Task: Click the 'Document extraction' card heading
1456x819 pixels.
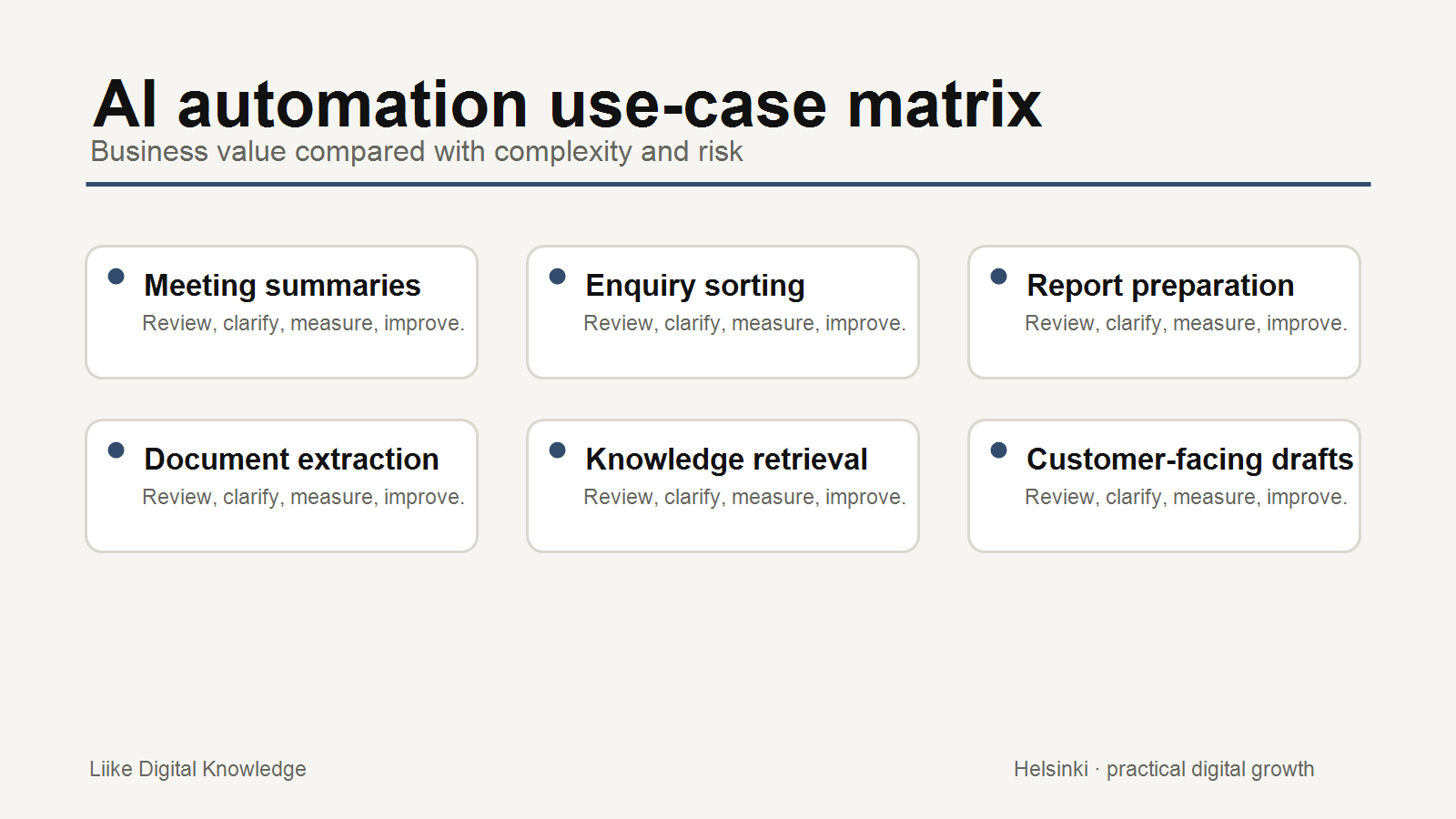Action: [x=291, y=459]
